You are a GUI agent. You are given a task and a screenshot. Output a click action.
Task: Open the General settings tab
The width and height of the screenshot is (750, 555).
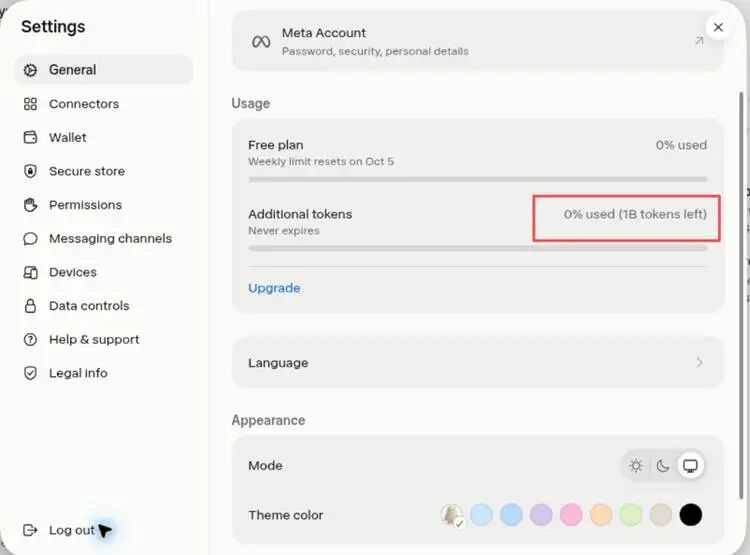click(x=104, y=70)
